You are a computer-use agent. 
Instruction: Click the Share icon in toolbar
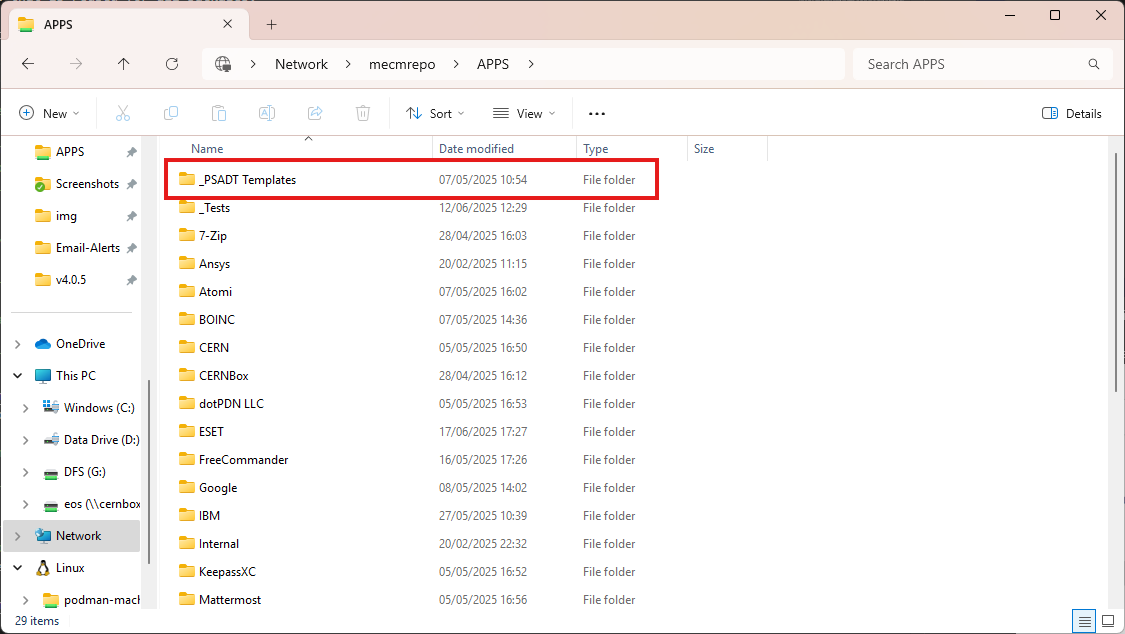315,114
